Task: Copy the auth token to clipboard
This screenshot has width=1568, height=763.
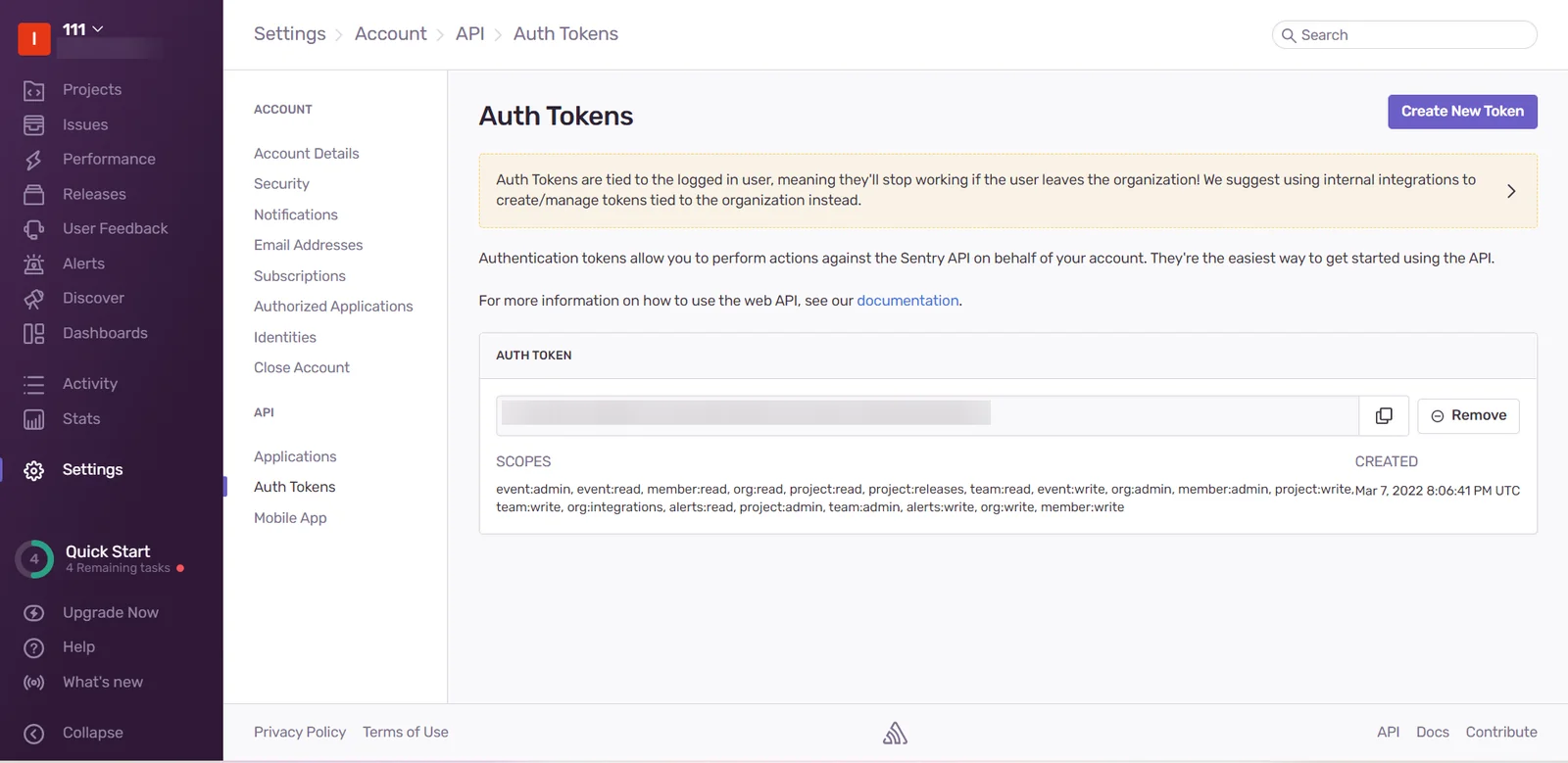Action: coord(1384,416)
